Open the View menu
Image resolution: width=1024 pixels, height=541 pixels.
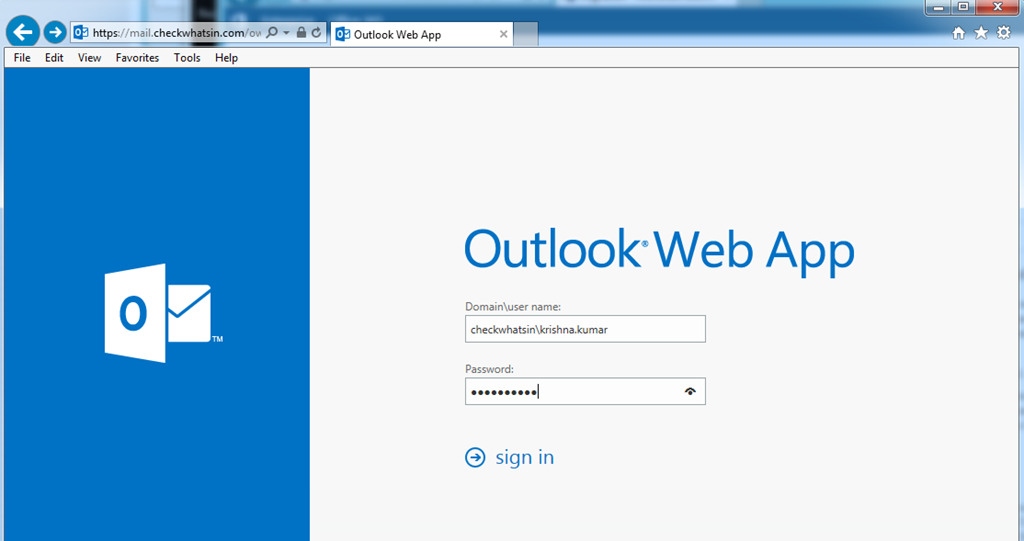point(89,57)
